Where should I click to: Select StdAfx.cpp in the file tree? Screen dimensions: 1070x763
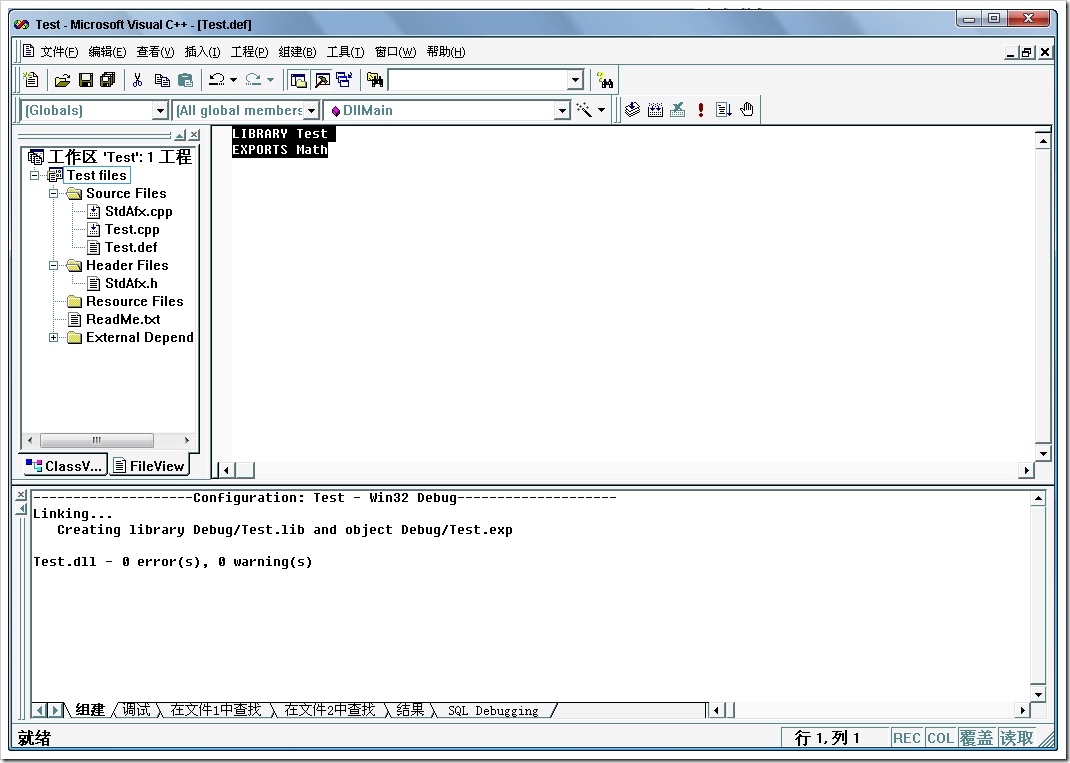139,212
